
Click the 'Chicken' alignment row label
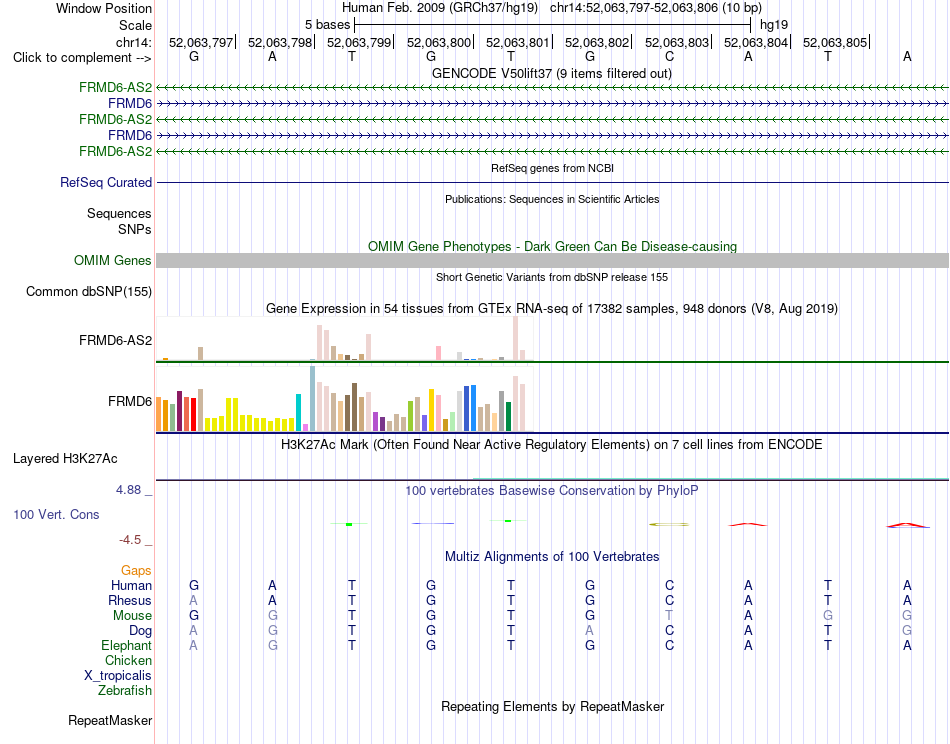tap(128, 660)
